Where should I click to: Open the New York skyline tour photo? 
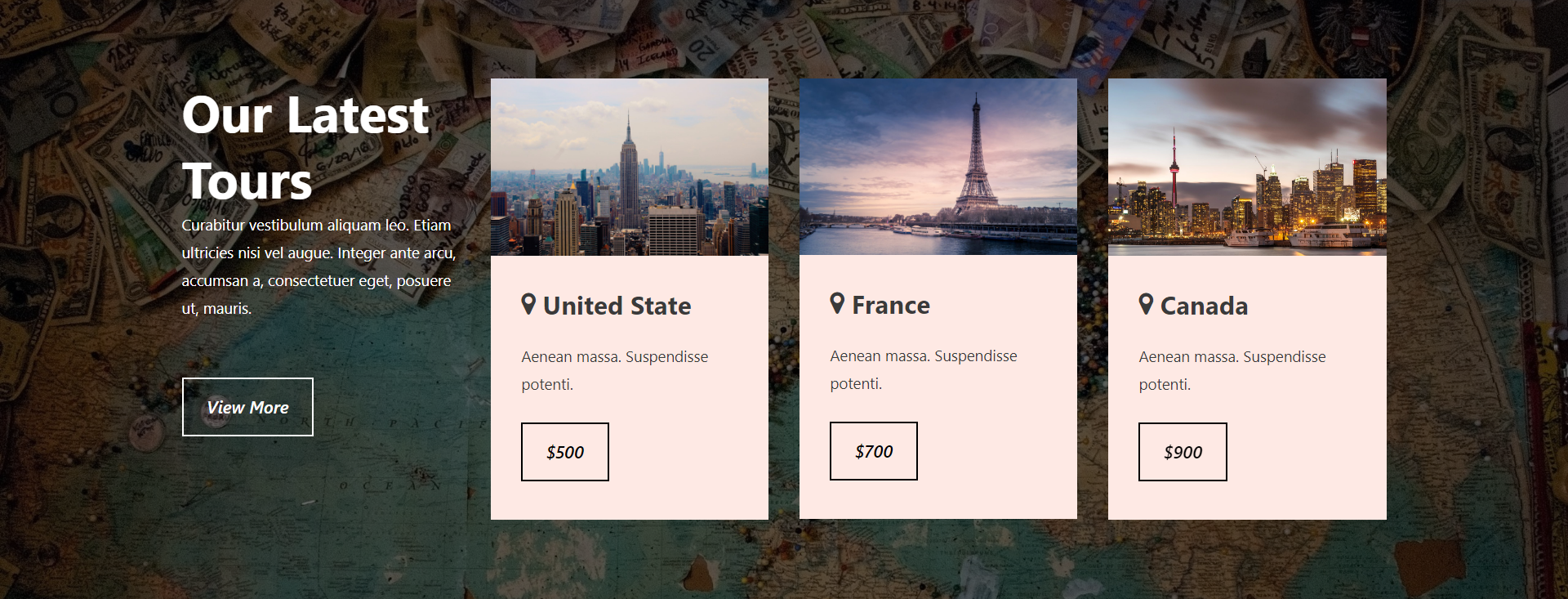(x=630, y=168)
